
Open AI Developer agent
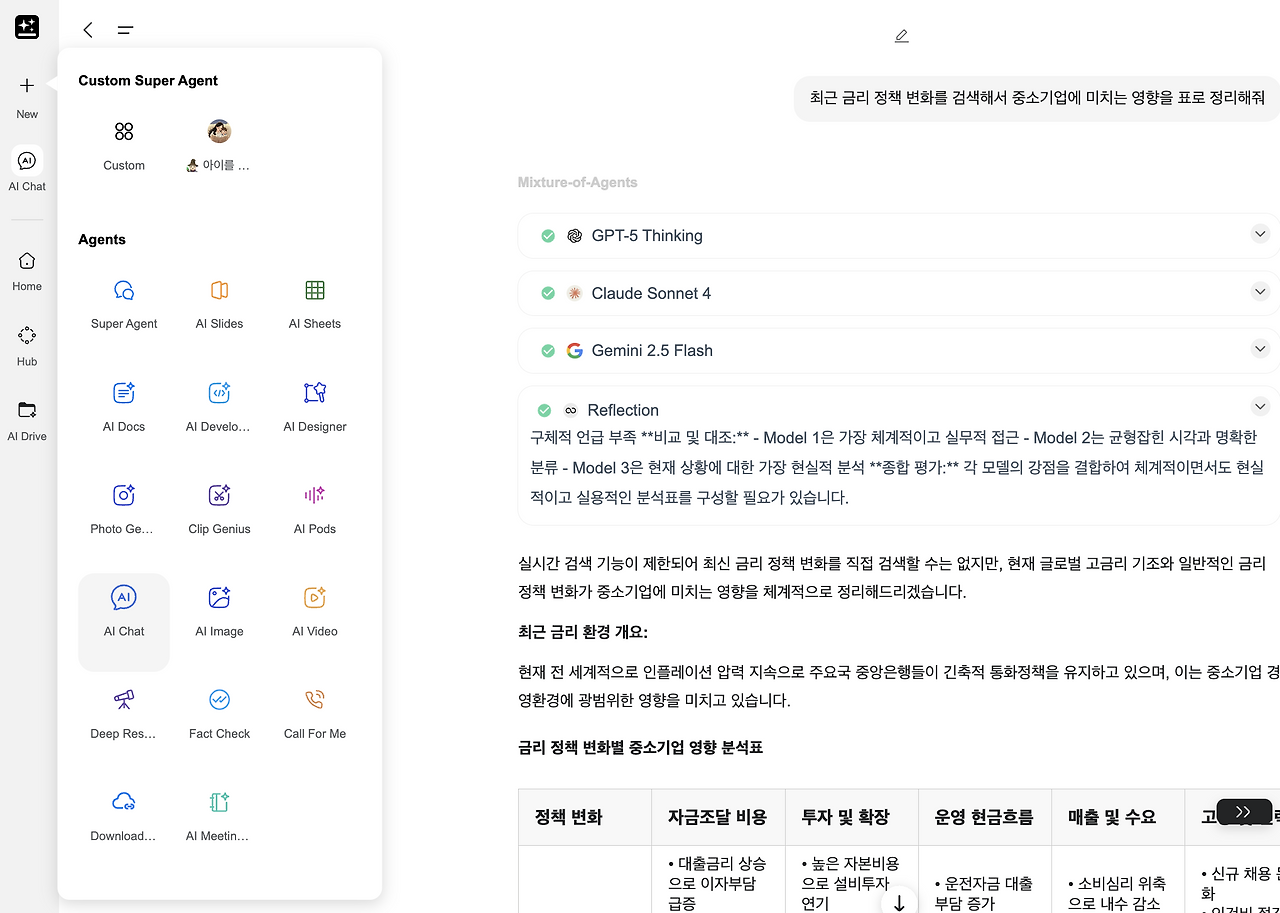pyautogui.click(x=220, y=407)
